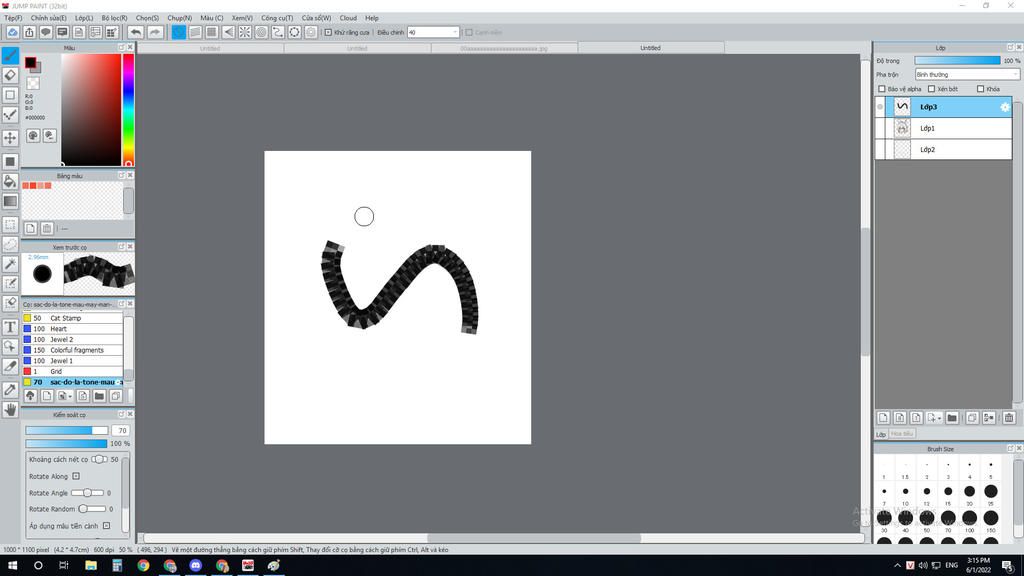Screen dimensions: 1024x576
Task: Open the Pha trộn blend mode dropdown
Action: (x=966, y=75)
